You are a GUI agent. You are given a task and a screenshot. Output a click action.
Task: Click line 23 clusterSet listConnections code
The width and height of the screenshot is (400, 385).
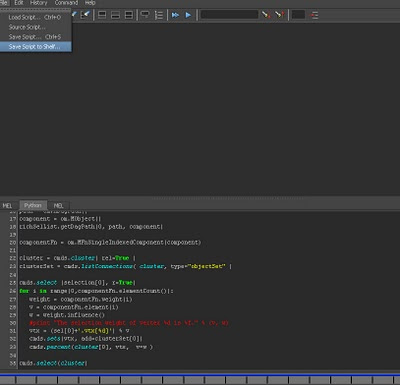click(125, 266)
